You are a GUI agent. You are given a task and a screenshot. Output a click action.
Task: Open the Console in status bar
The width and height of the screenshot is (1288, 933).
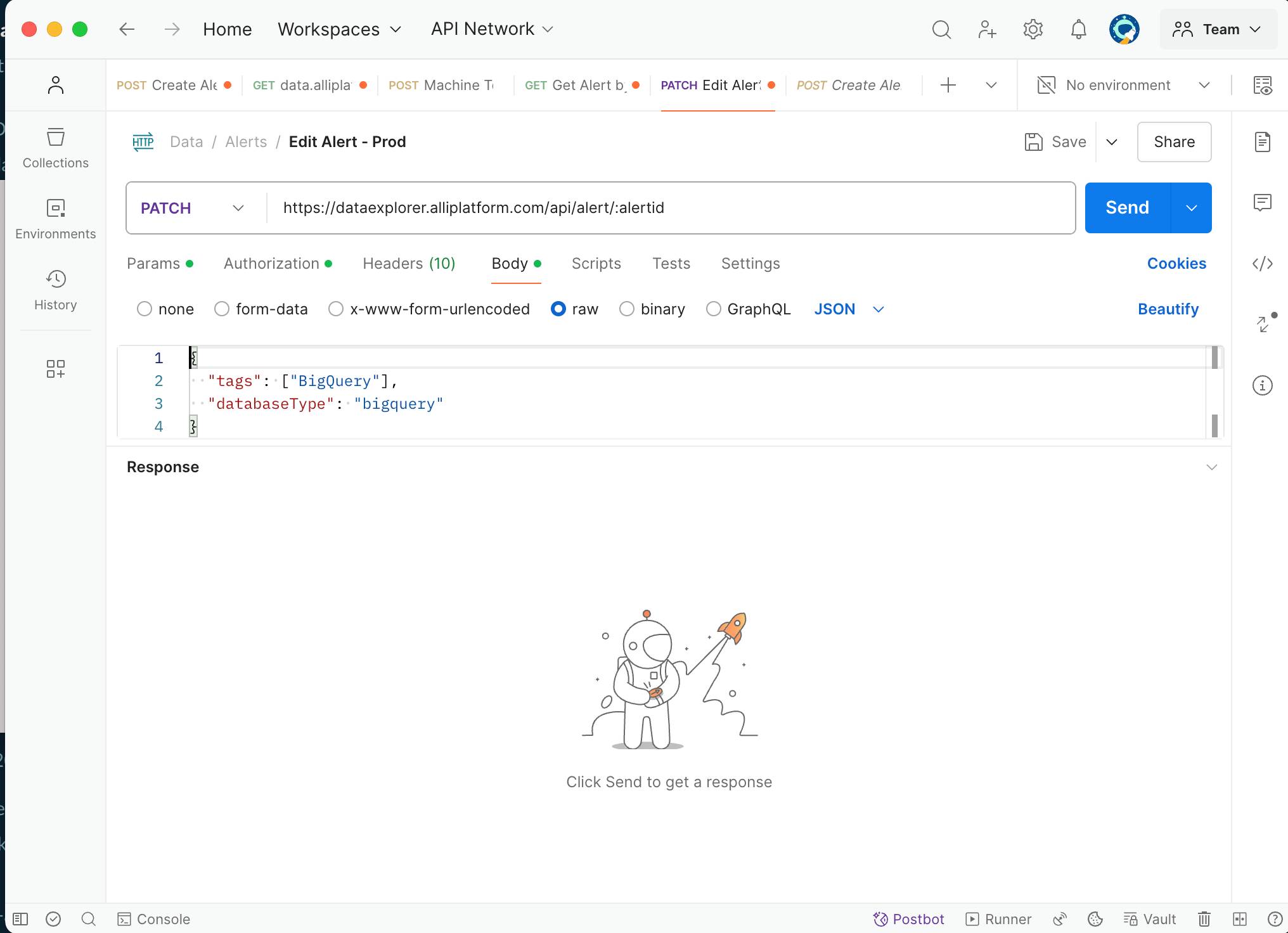pos(154,919)
